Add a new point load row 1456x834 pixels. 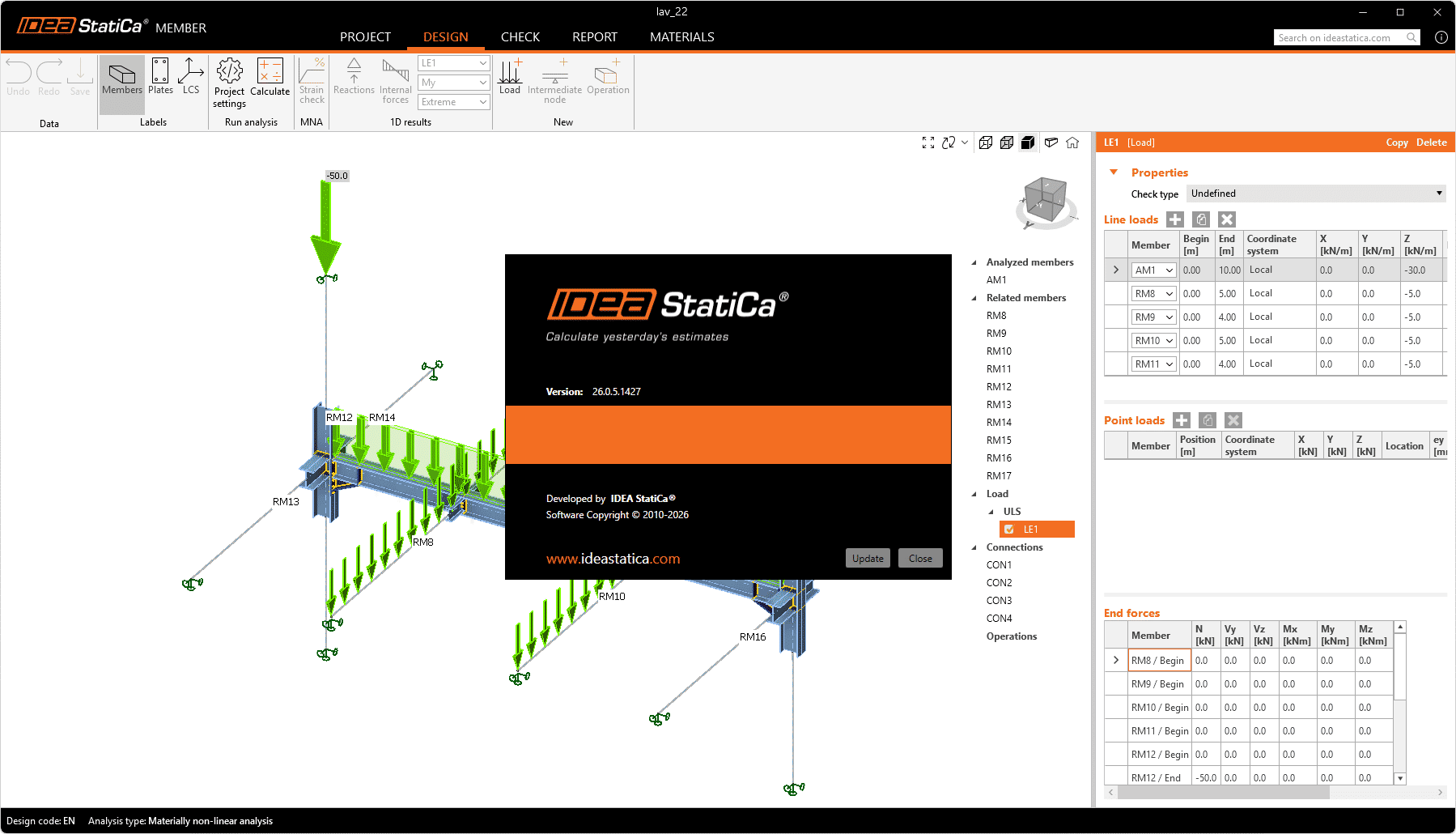[x=1182, y=420]
